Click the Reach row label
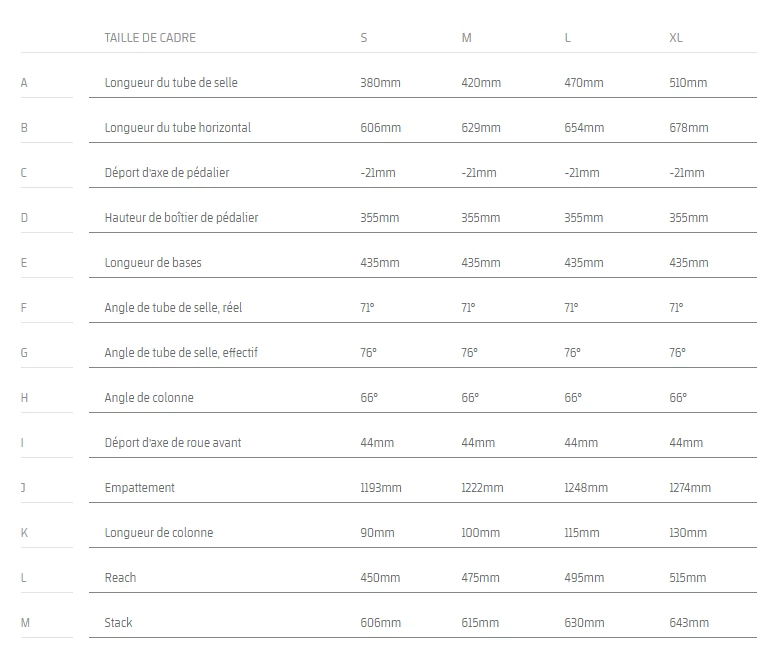783x660 pixels. click(120, 578)
